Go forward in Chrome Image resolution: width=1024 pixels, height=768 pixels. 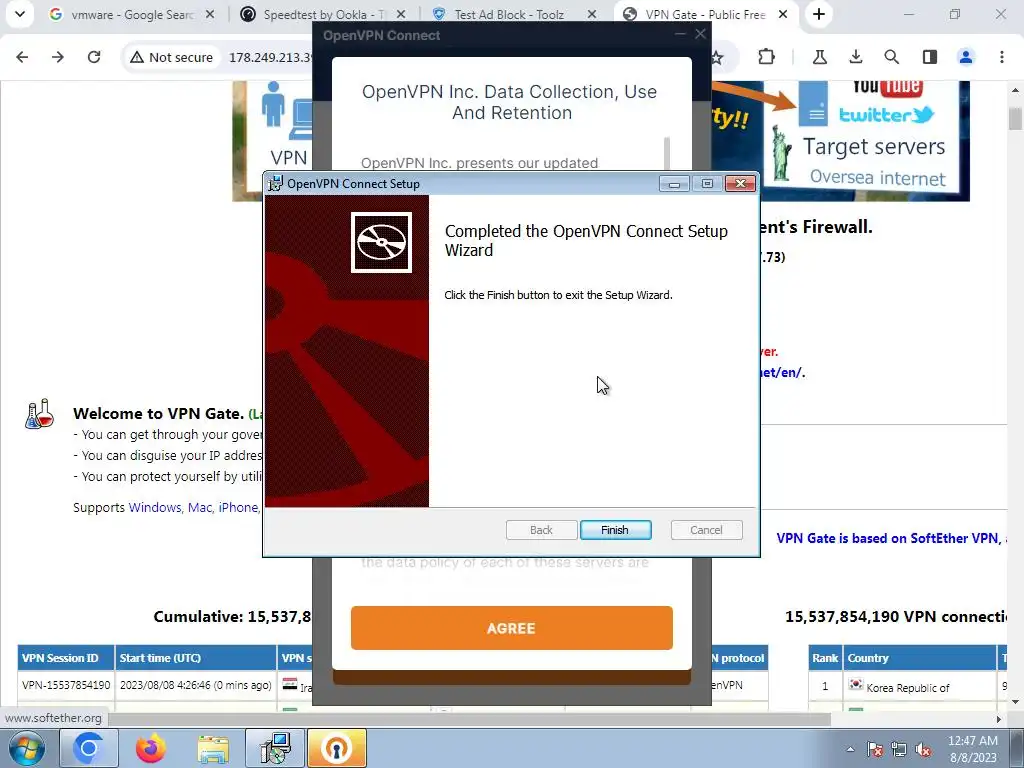[x=58, y=57]
